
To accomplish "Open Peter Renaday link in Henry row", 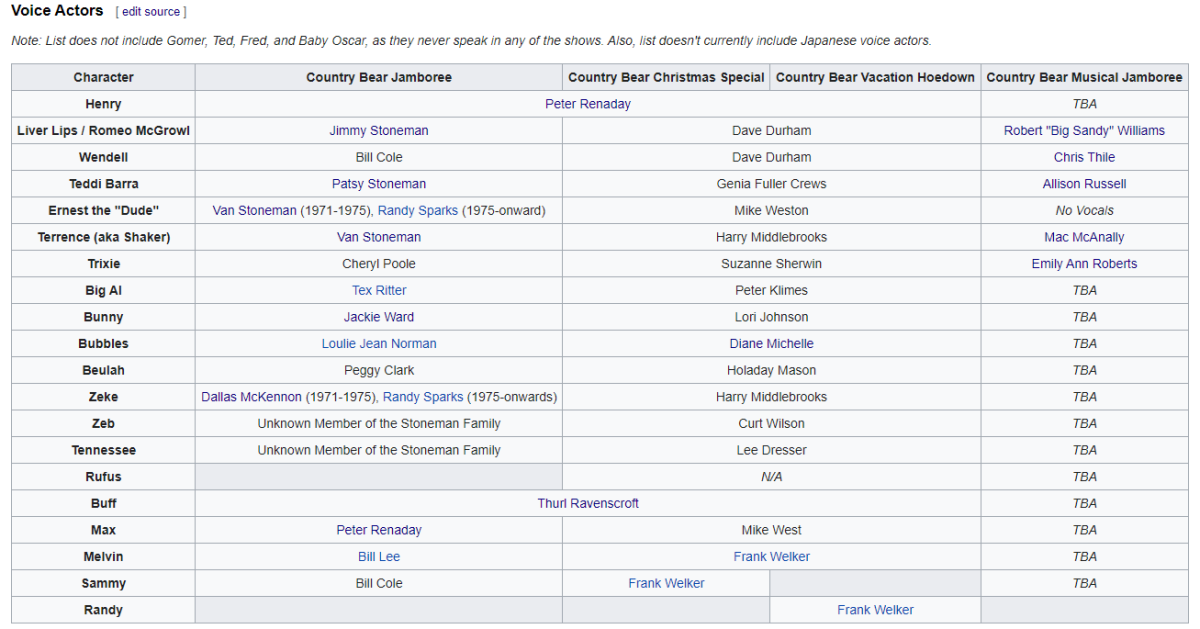I will point(588,104).
